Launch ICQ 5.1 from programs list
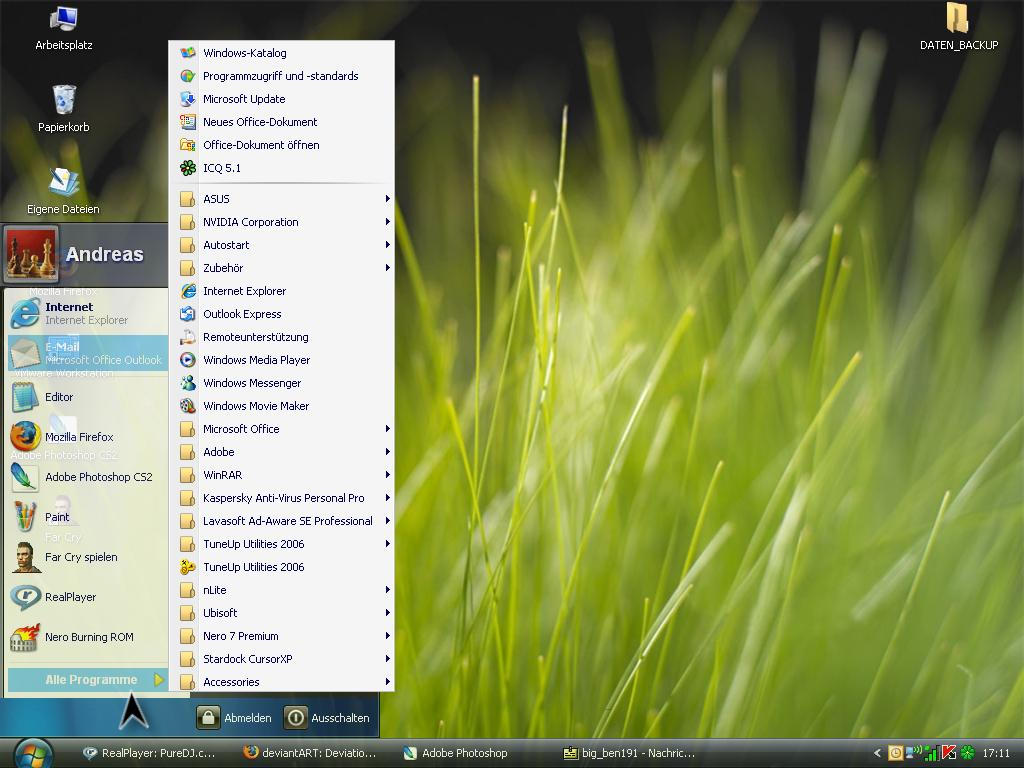Image resolution: width=1024 pixels, height=768 pixels. (x=281, y=168)
